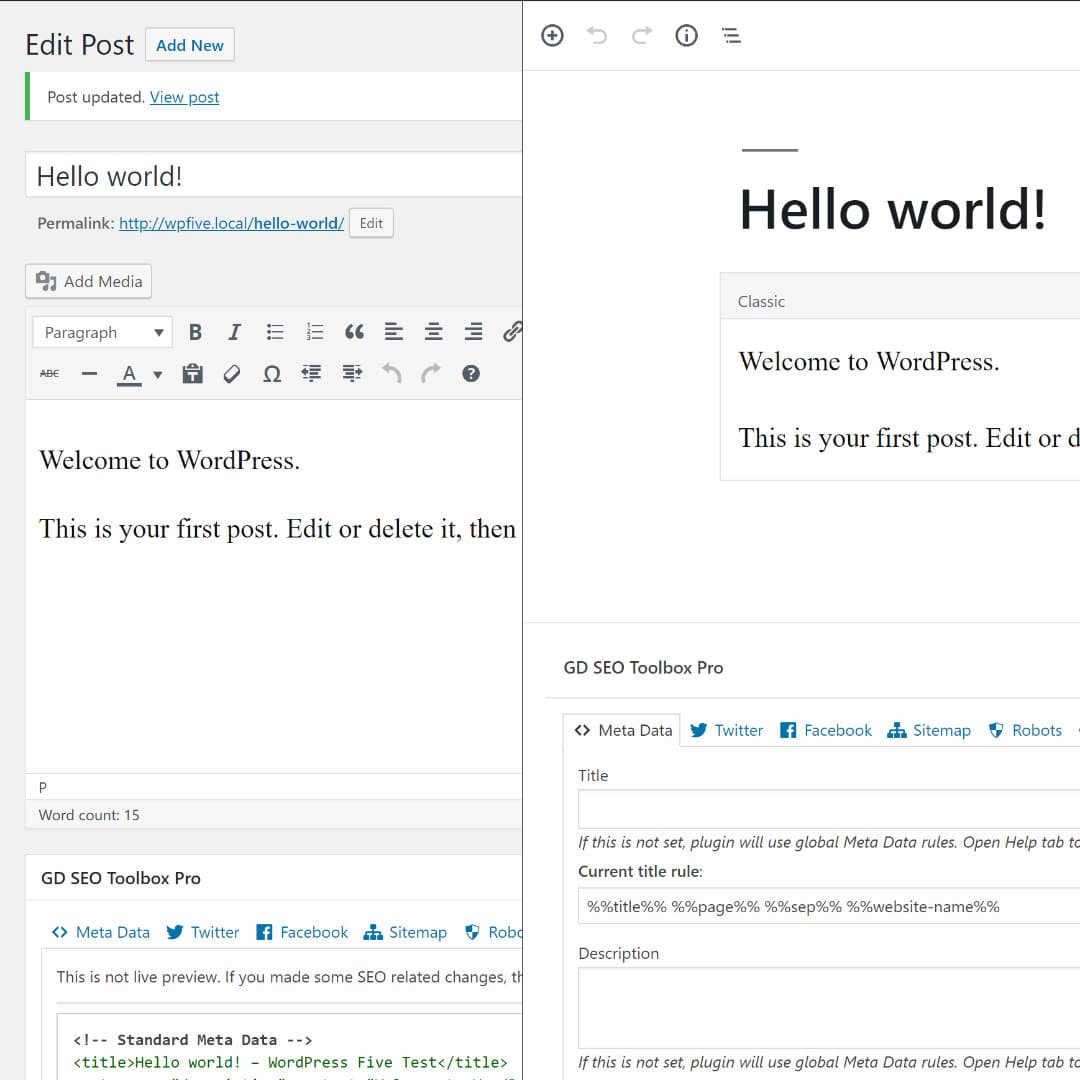Align text center
1080x1080 pixels.
433,333
